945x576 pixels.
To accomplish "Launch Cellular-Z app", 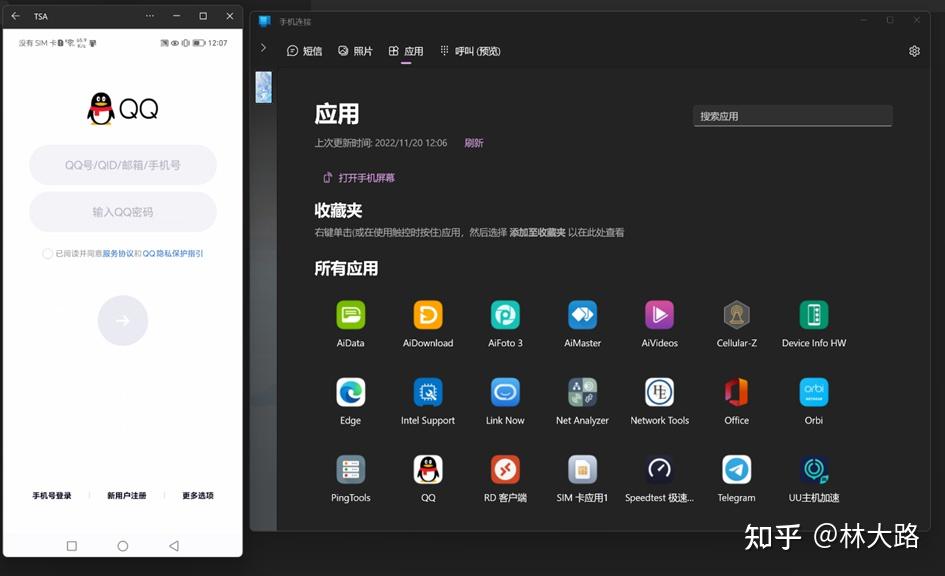I will [x=736, y=315].
